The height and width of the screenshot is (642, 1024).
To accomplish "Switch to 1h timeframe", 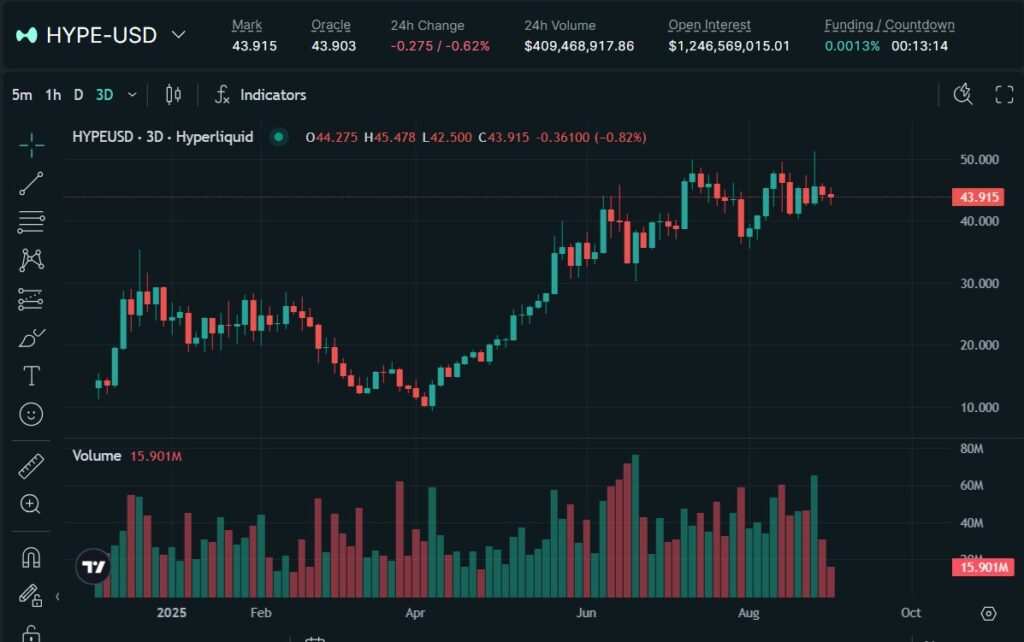I will 53,95.
